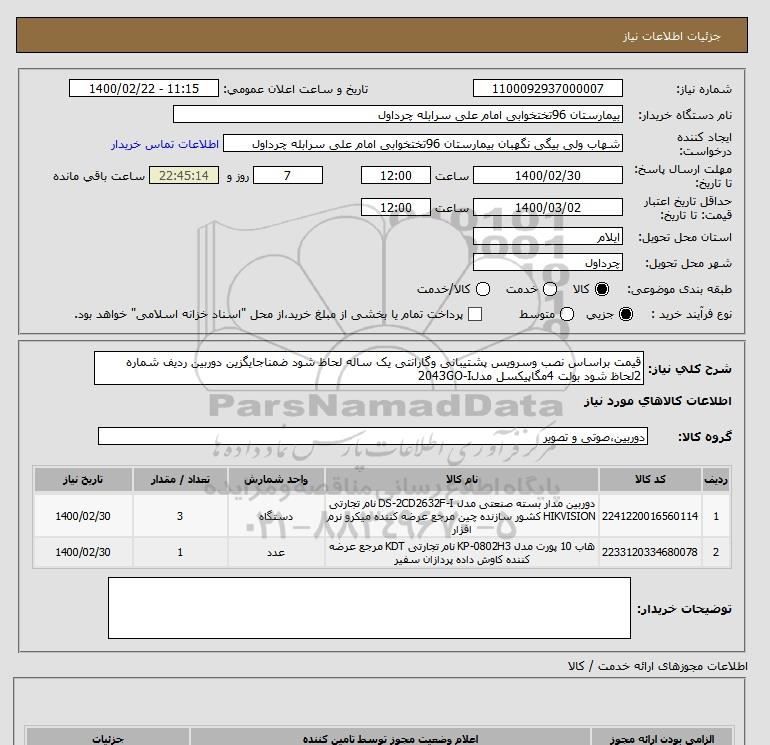The height and width of the screenshot is (745, 770).
Task: Click the general need description text box
Action: [x=369, y=368]
